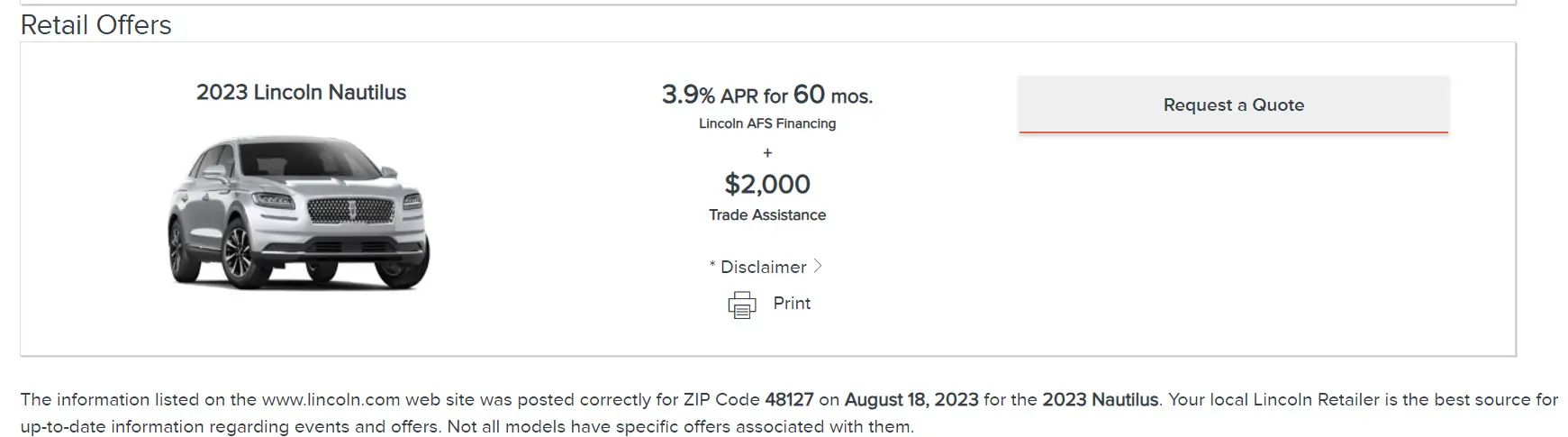Click the Print text label

point(792,304)
